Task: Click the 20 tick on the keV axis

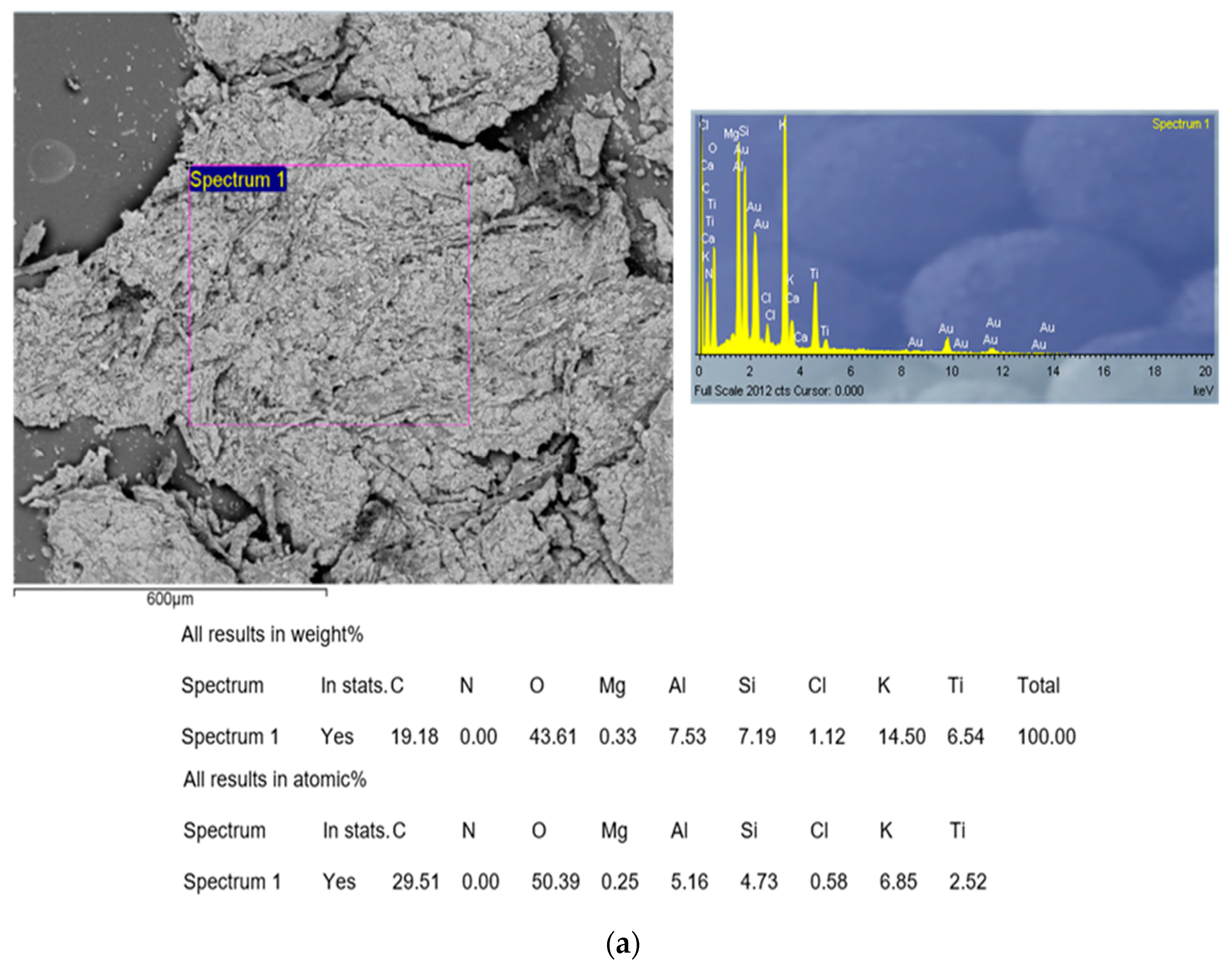Action: [x=1205, y=371]
